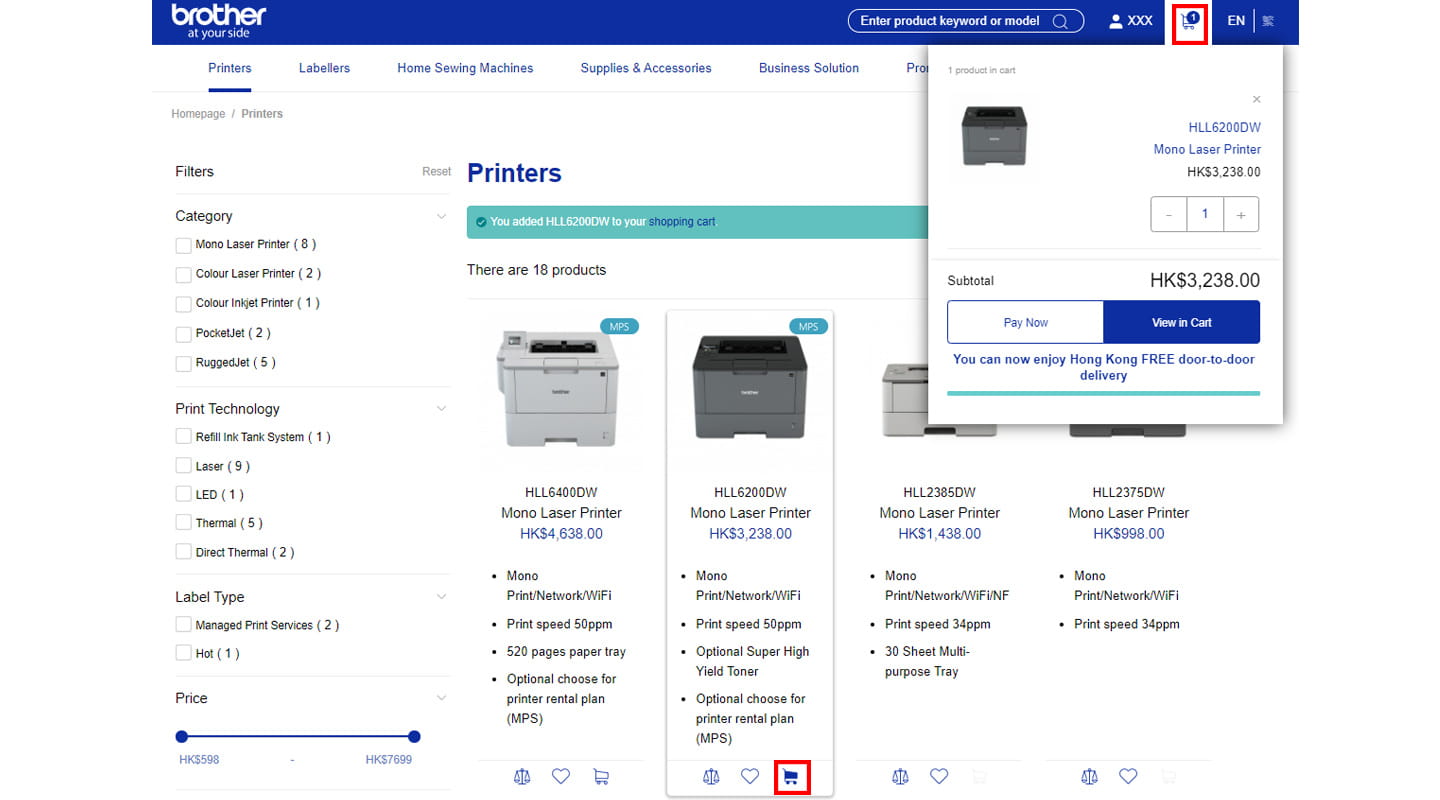
Task: Click Pay Now in cart popup
Action: 1026,322
